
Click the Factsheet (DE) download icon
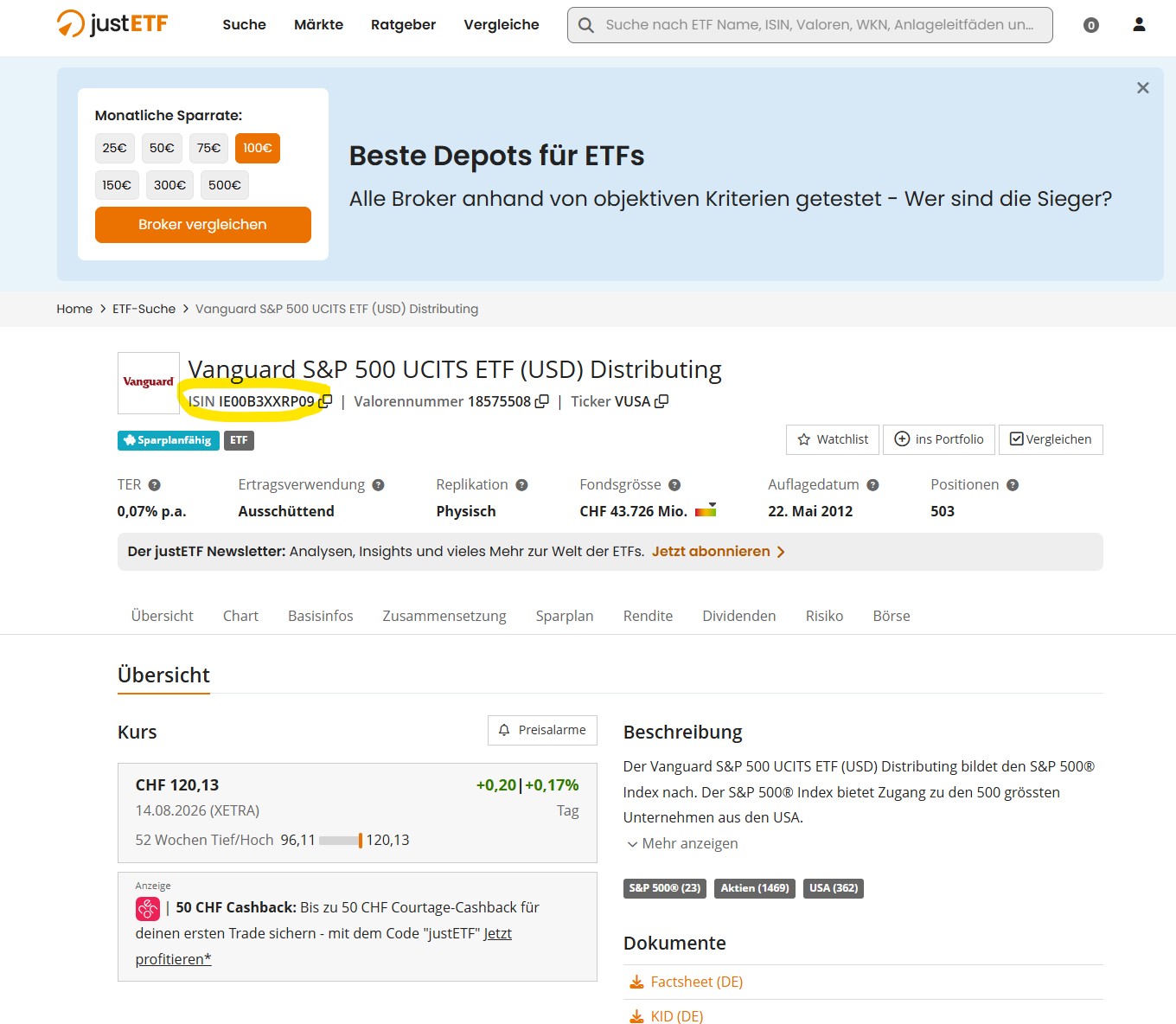636,982
